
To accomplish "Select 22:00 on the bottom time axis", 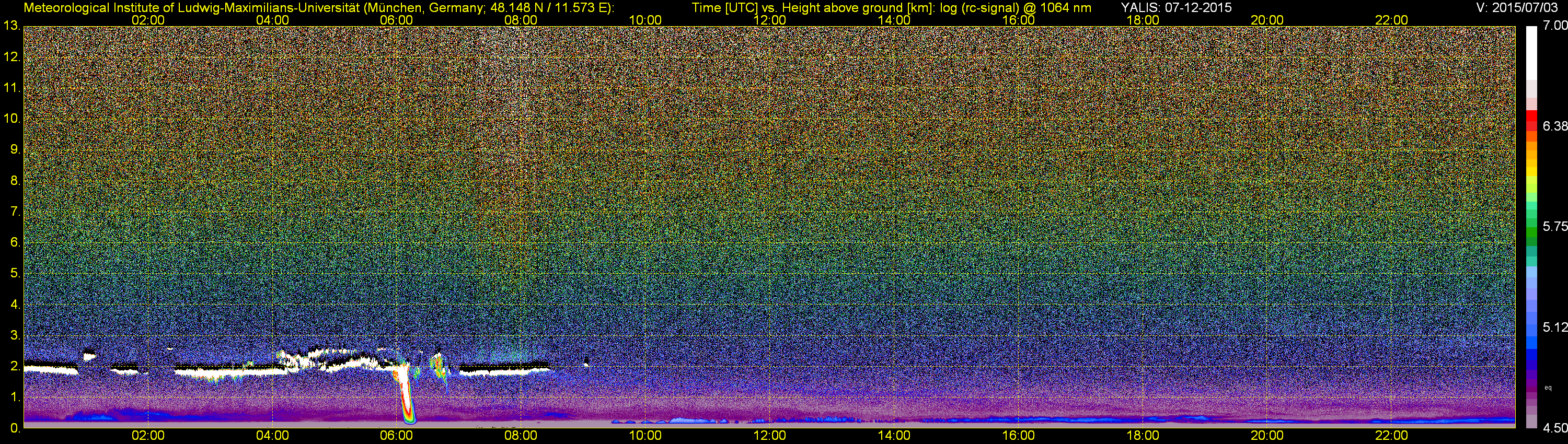I will [x=1391, y=436].
